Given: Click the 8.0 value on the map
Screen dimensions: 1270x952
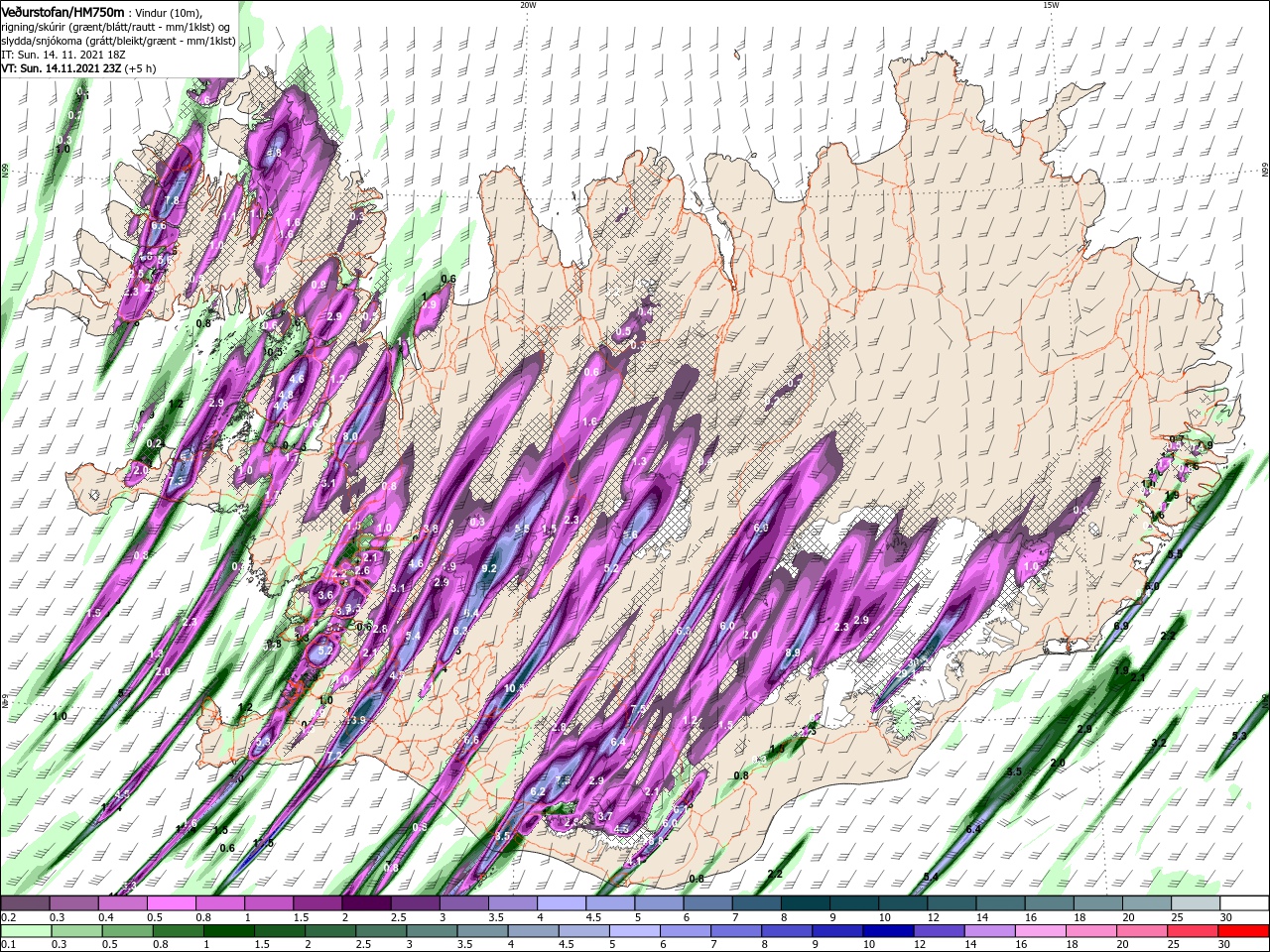Looking at the screenshot, I should pos(349,436).
